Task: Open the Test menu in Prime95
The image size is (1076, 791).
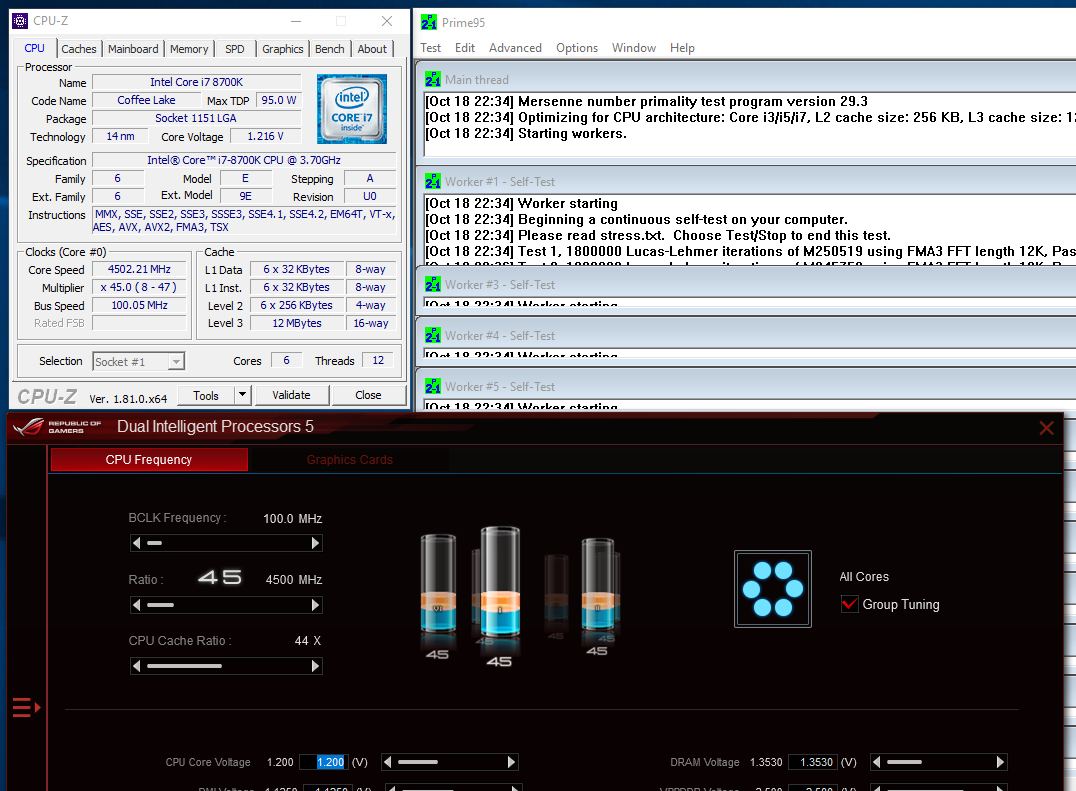Action: [430, 47]
